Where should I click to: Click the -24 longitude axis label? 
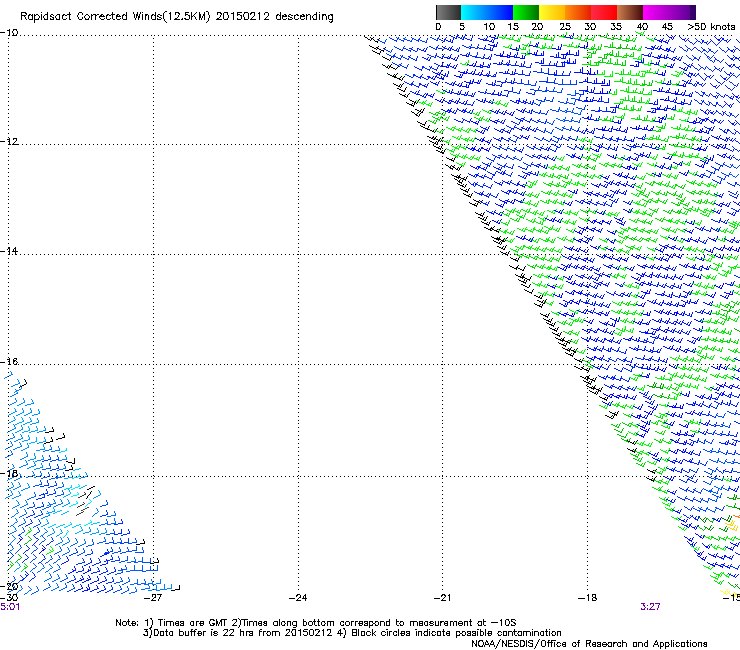pos(298,598)
